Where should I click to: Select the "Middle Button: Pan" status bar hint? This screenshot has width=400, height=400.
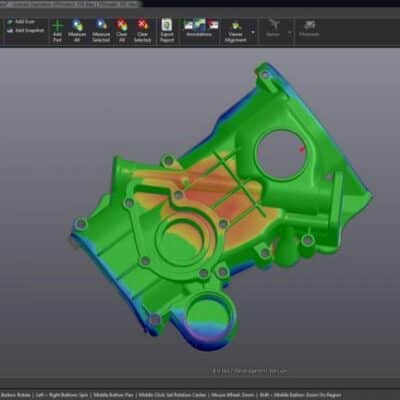114,395
